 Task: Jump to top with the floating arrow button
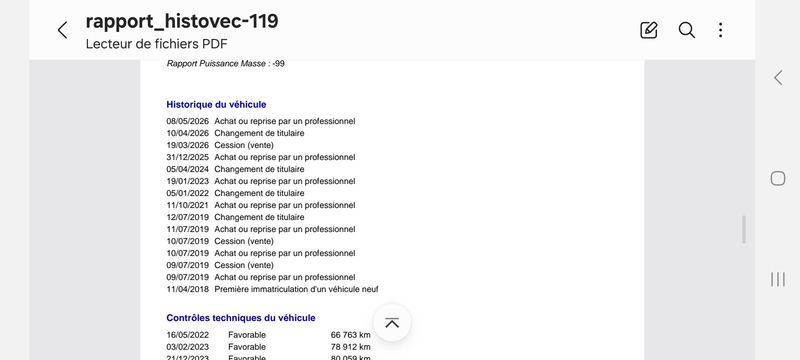(392, 323)
